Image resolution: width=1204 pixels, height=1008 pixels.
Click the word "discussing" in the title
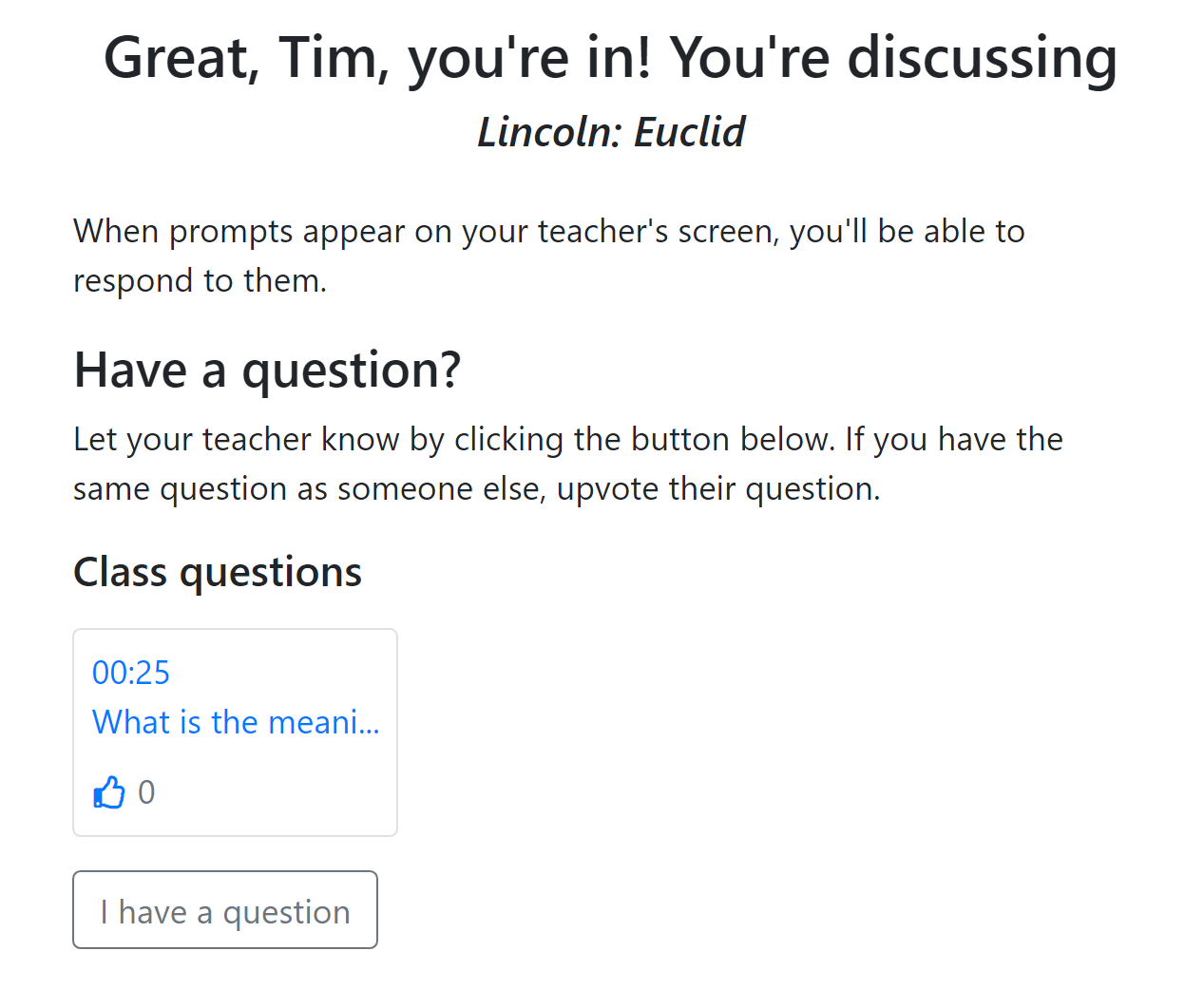[983, 59]
